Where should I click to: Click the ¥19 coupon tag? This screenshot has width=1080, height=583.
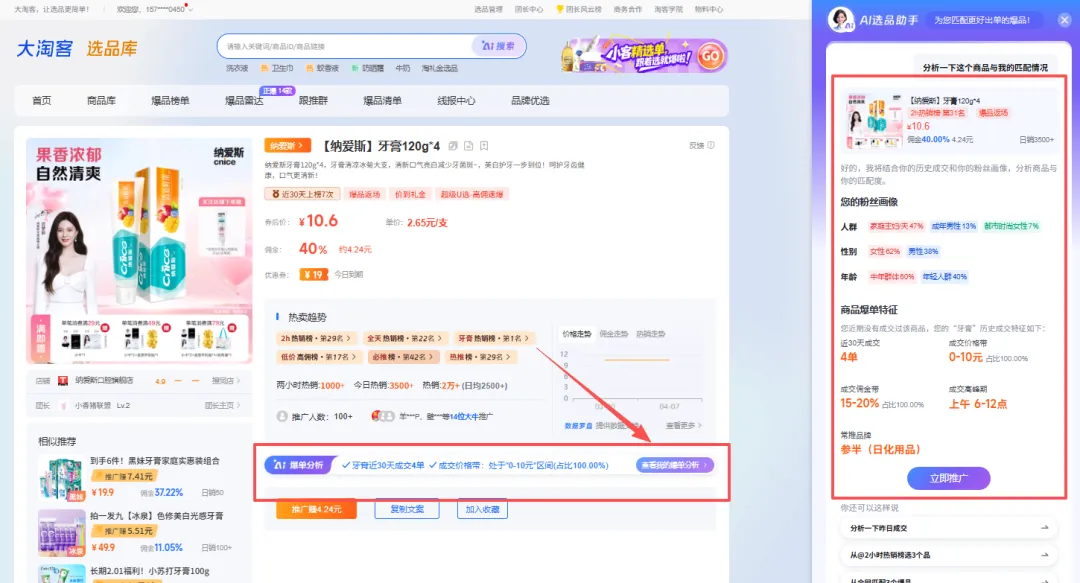pyautogui.click(x=313, y=274)
